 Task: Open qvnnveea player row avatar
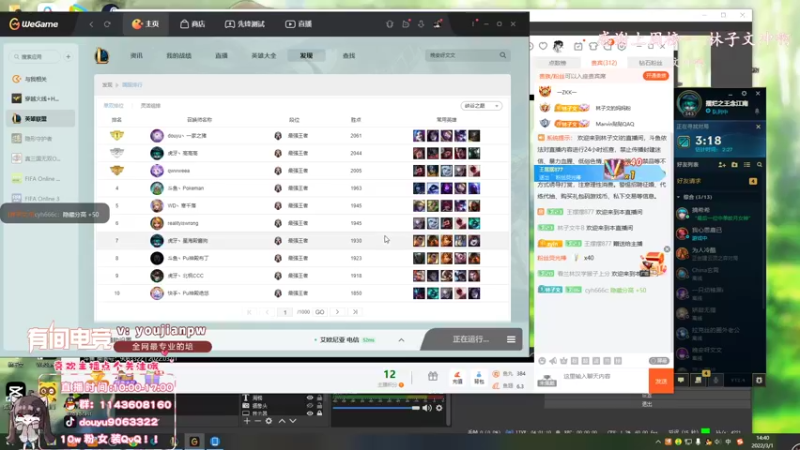(157, 170)
